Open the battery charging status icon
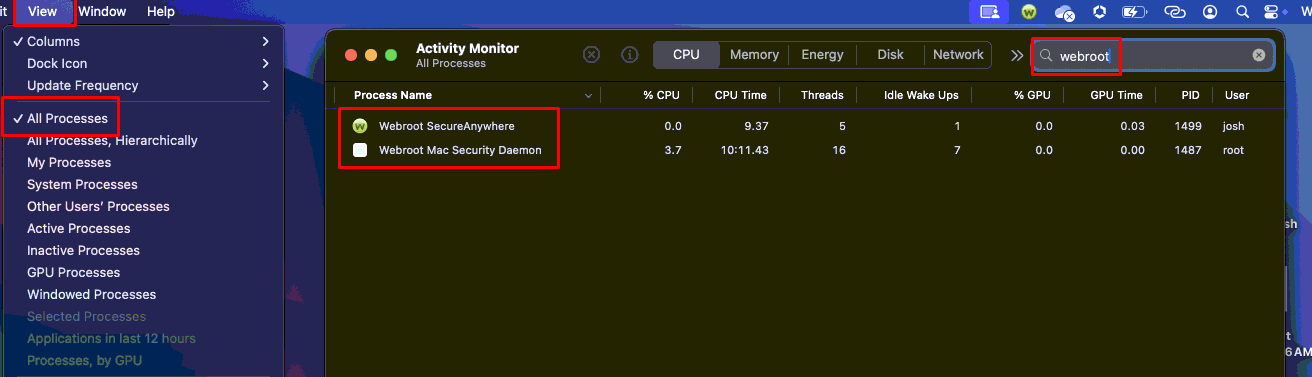This screenshot has width=1312, height=377. tap(1134, 12)
